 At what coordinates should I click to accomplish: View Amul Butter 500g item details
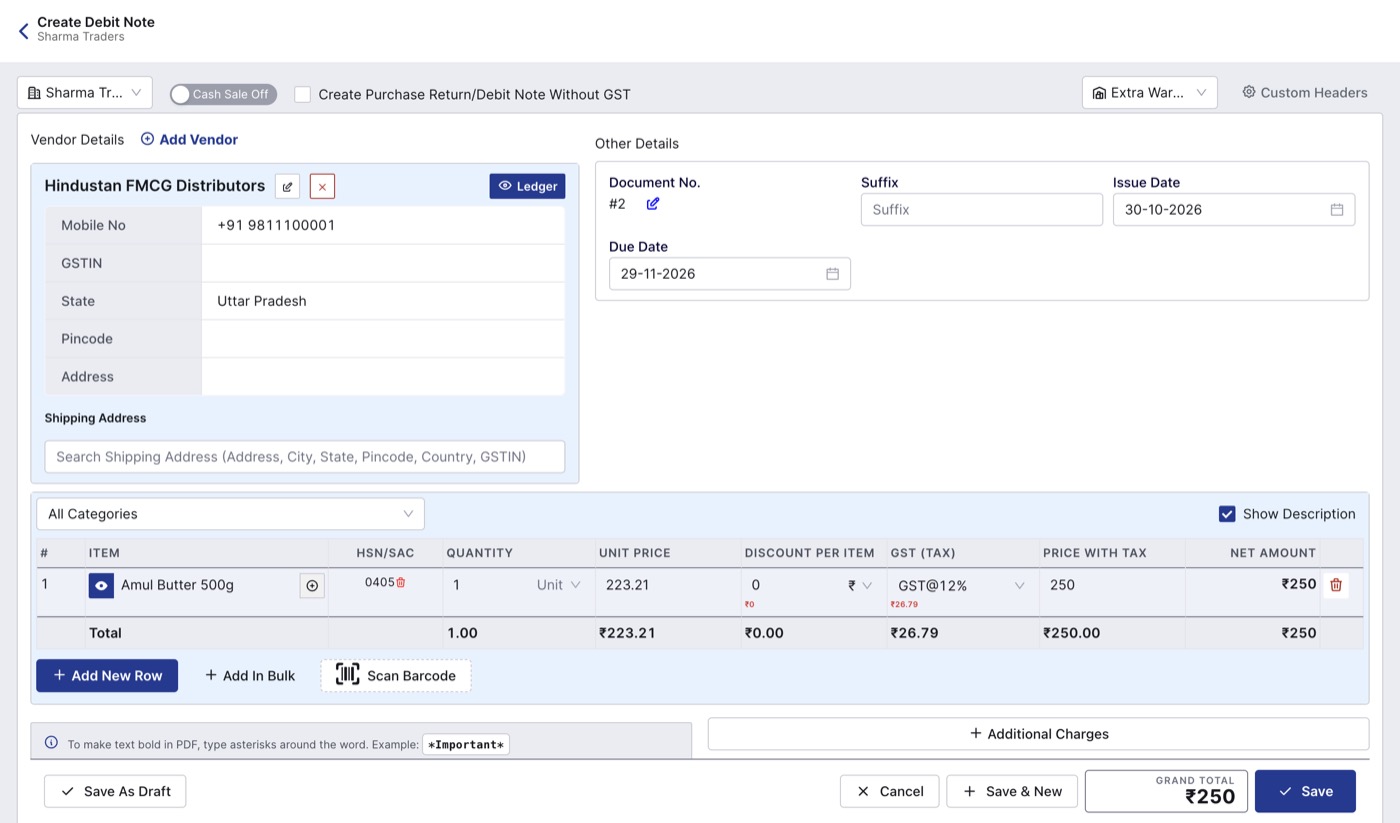click(101, 586)
